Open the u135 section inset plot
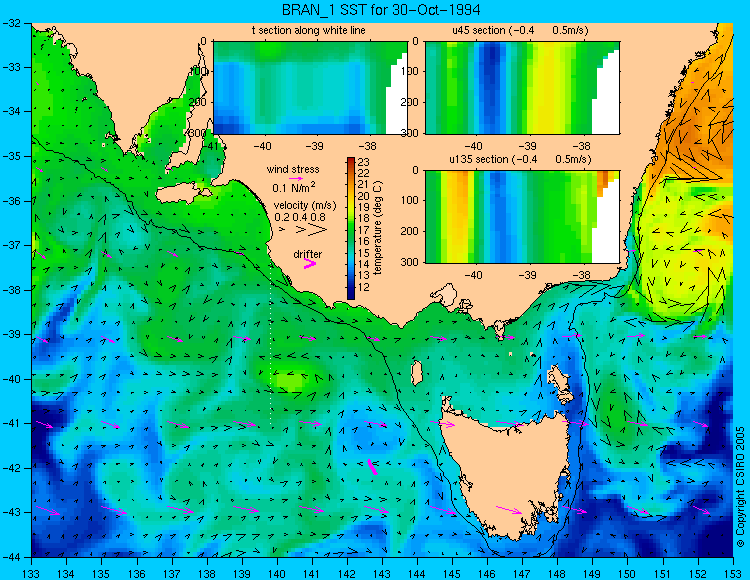This screenshot has height=580, width=750. click(522, 217)
